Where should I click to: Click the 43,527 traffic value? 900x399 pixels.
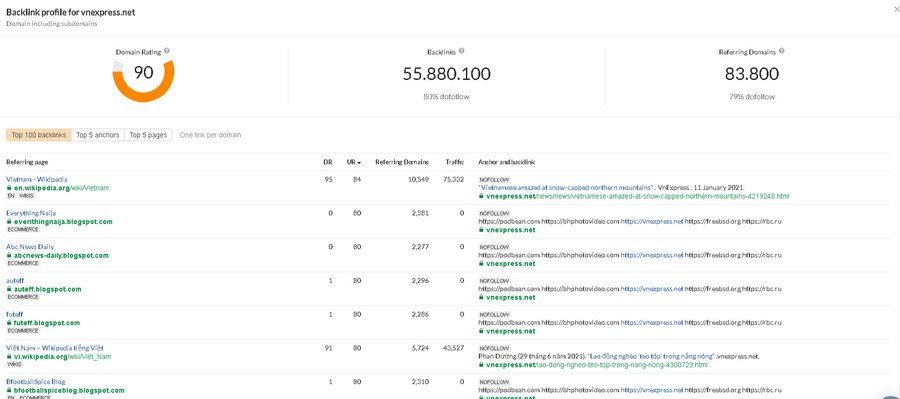click(x=453, y=348)
